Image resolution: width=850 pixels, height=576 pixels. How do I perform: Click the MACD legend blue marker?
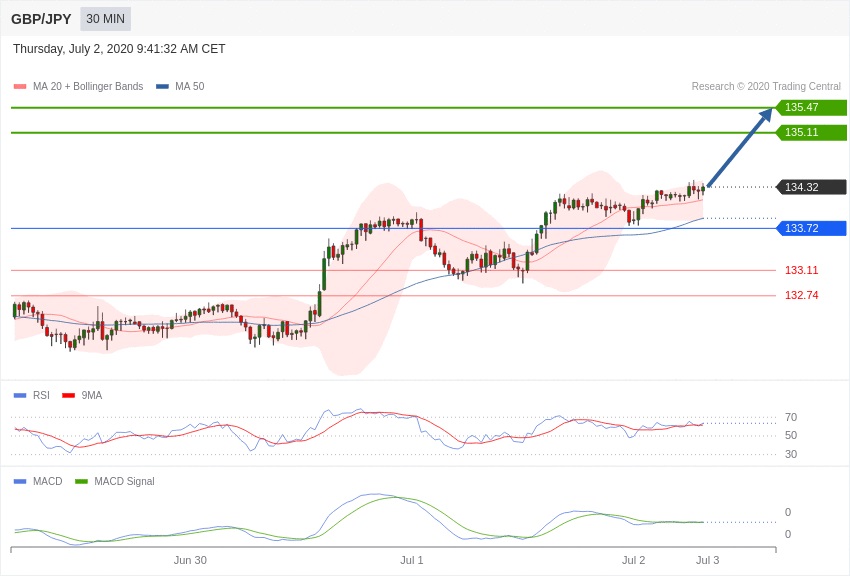click(20, 482)
